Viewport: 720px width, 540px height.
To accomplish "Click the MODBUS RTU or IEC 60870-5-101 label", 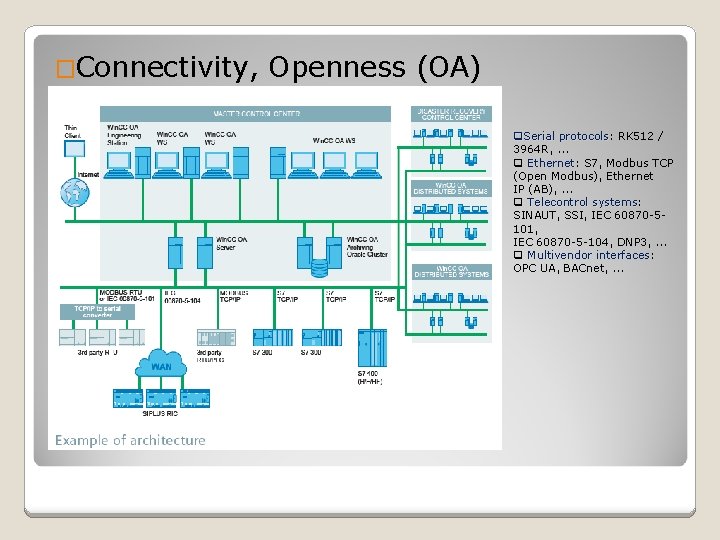I will [126, 295].
